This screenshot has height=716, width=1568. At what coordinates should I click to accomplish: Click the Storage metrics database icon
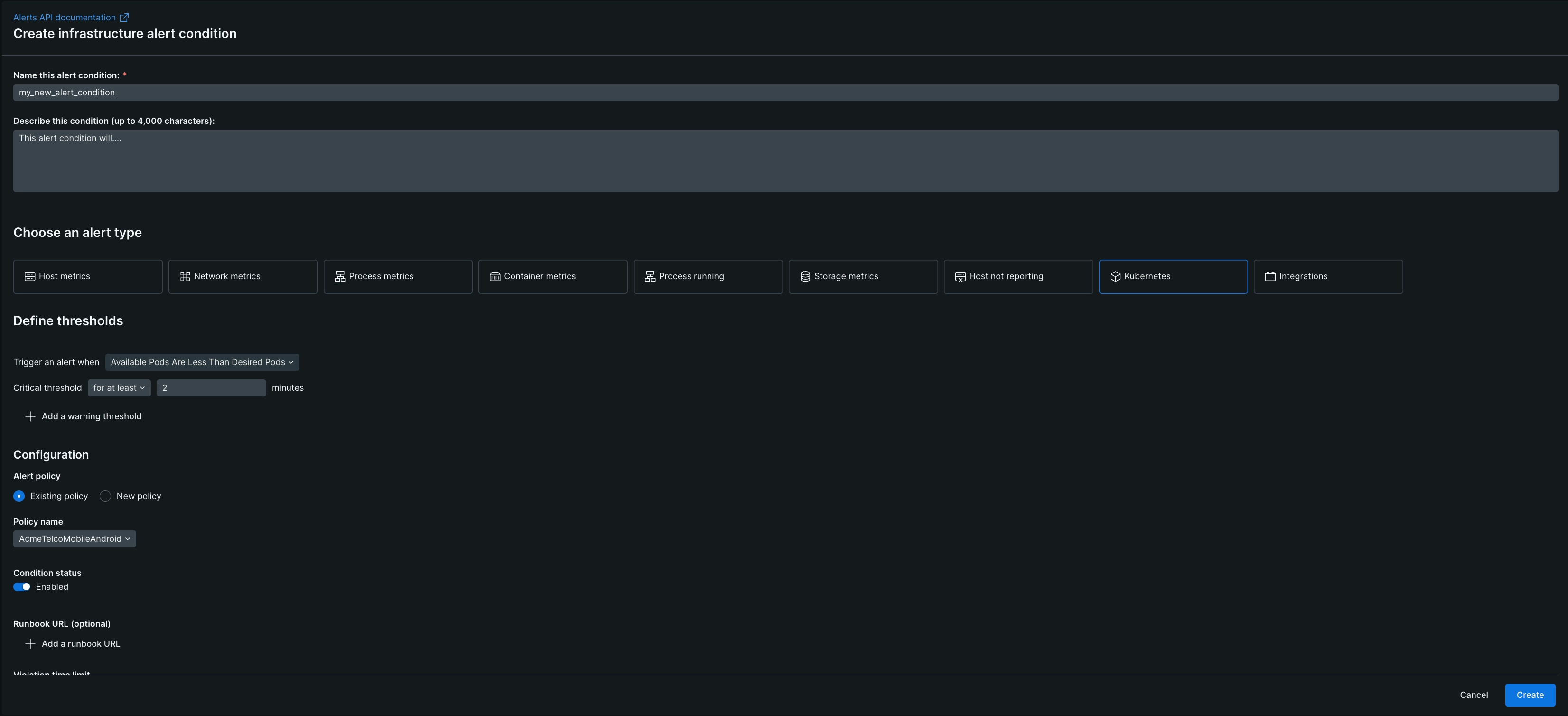(x=805, y=276)
